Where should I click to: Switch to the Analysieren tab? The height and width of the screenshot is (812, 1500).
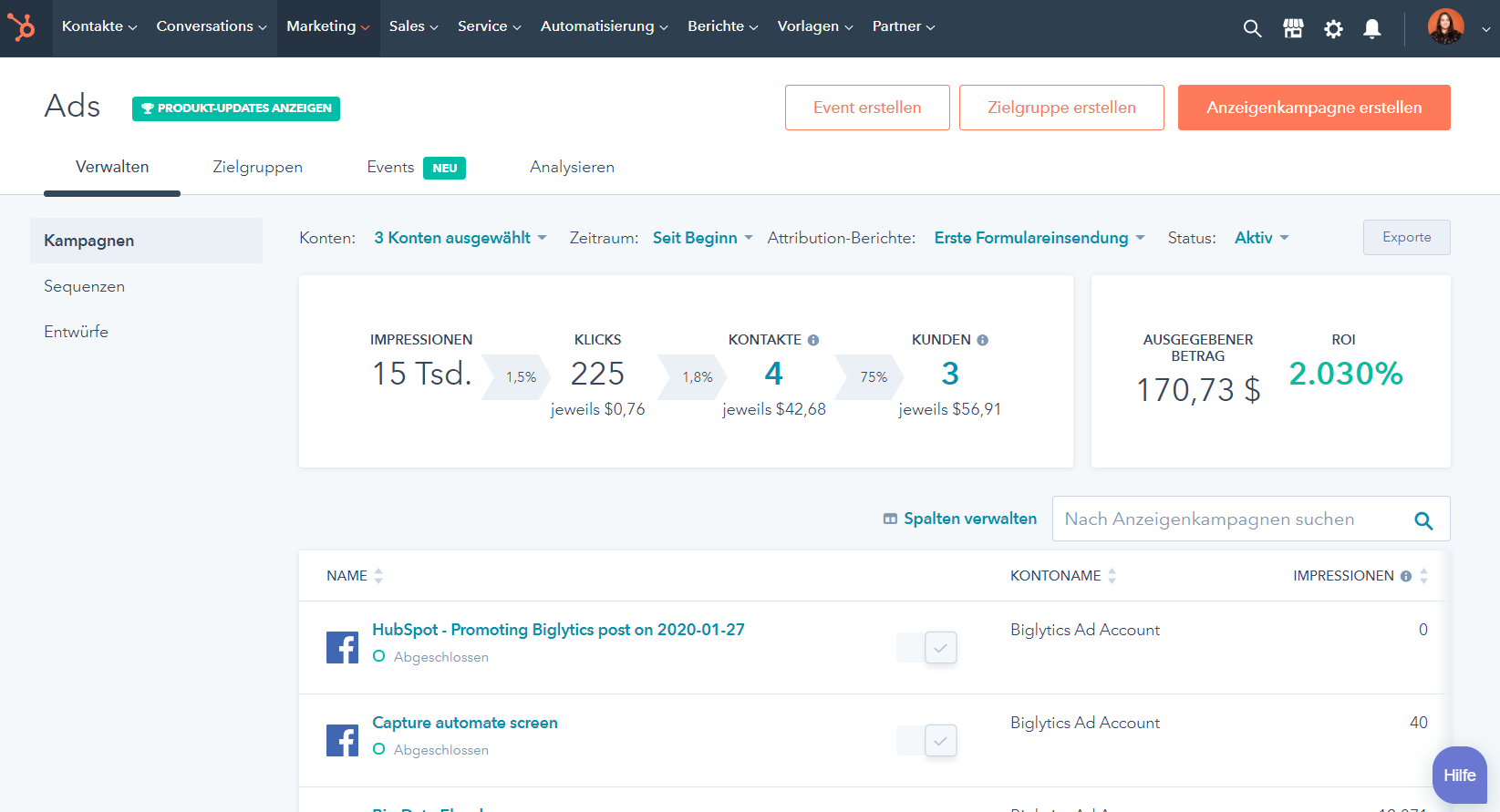(x=572, y=167)
